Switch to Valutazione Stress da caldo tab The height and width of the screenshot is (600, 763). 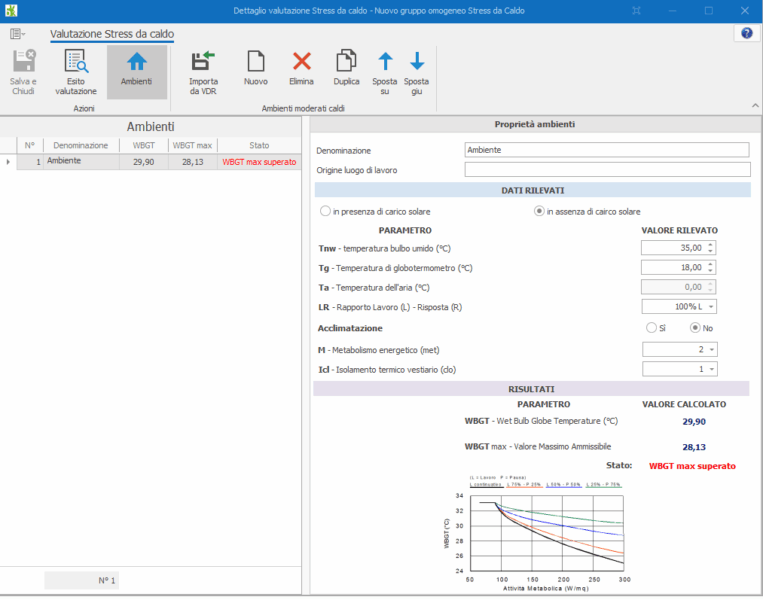point(112,34)
